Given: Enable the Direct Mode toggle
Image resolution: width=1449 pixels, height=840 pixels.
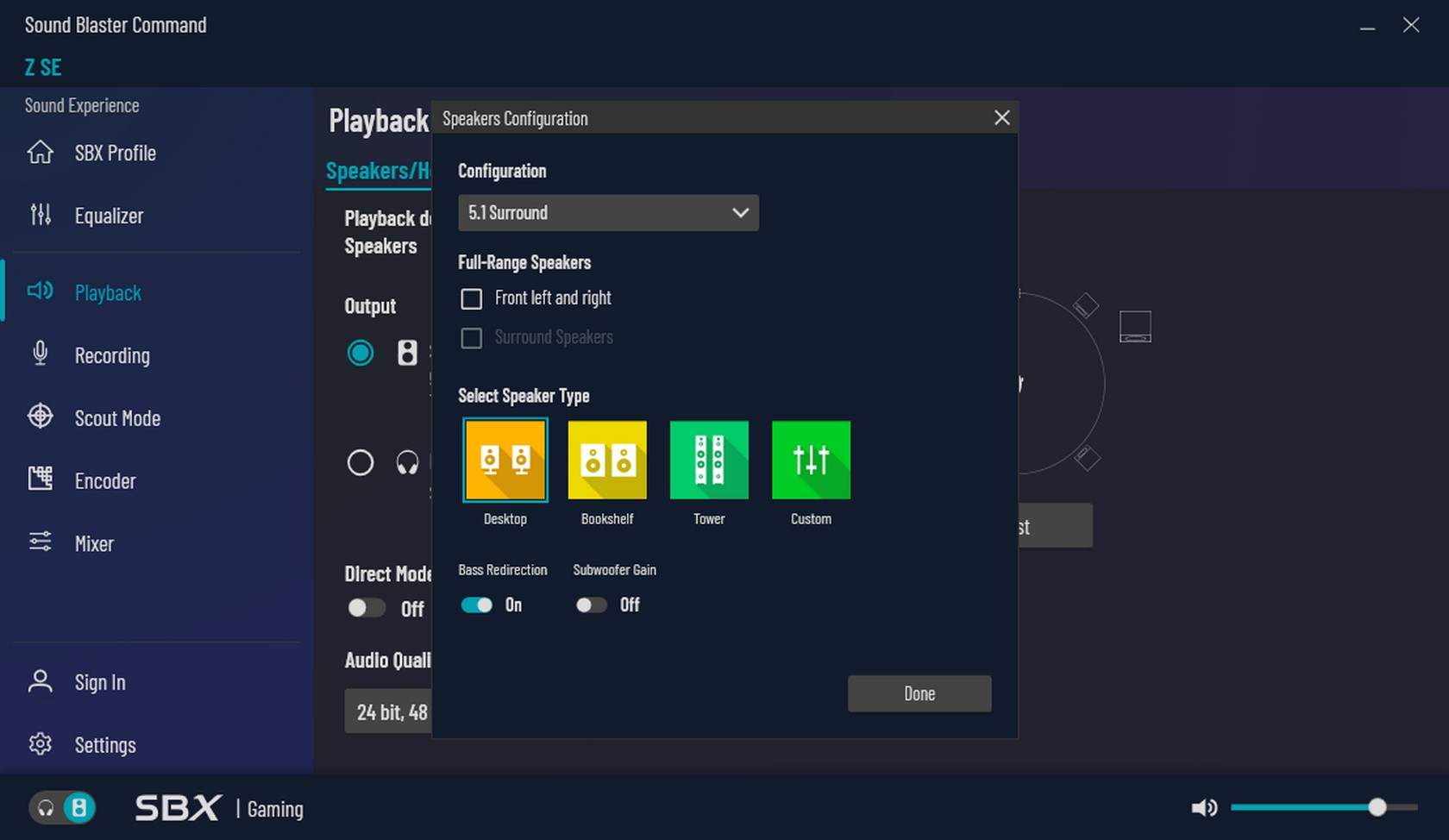Looking at the screenshot, I should pyautogui.click(x=366, y=608).
